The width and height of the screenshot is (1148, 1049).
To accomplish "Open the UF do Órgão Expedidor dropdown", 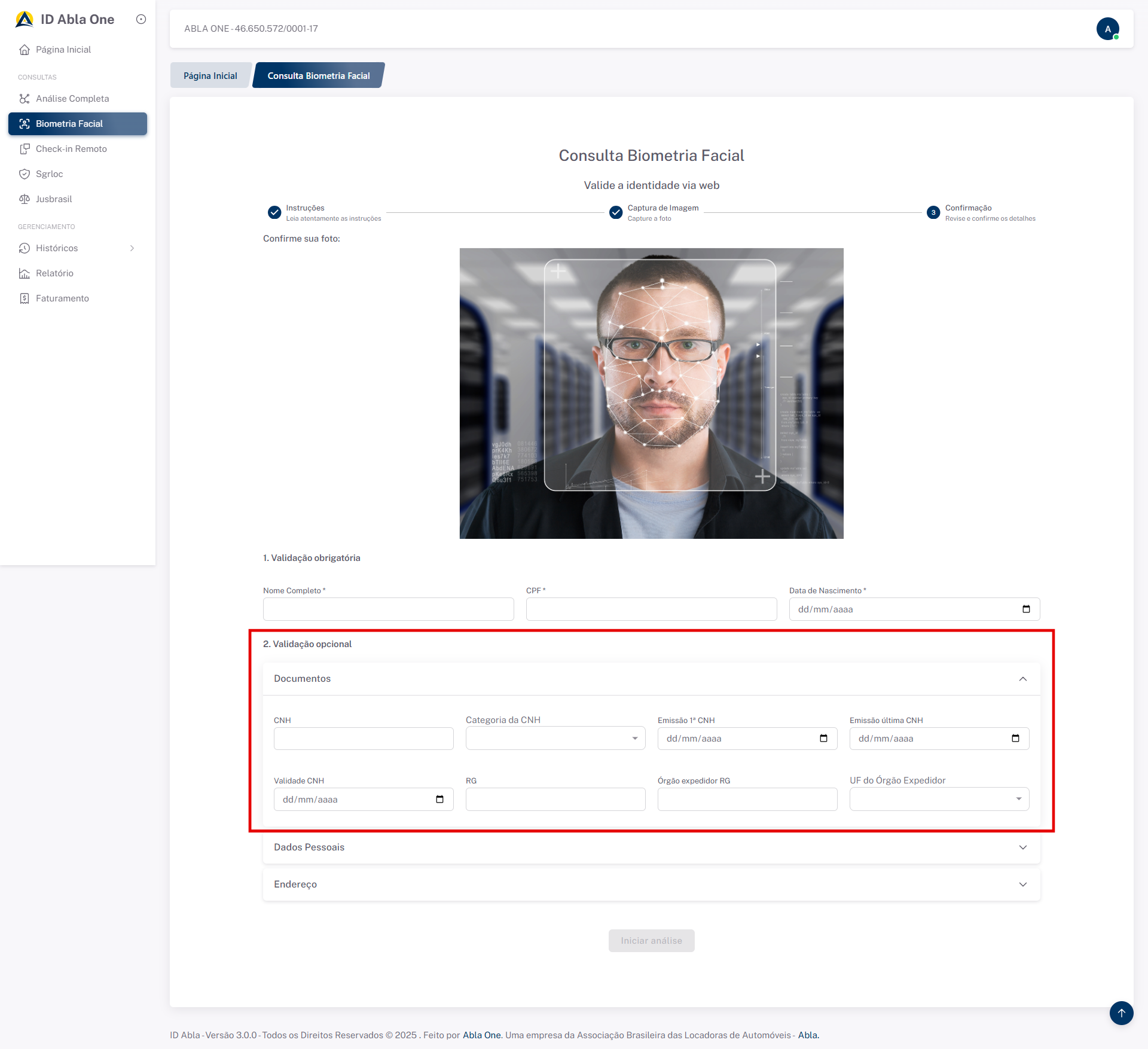I will point(939,800).
